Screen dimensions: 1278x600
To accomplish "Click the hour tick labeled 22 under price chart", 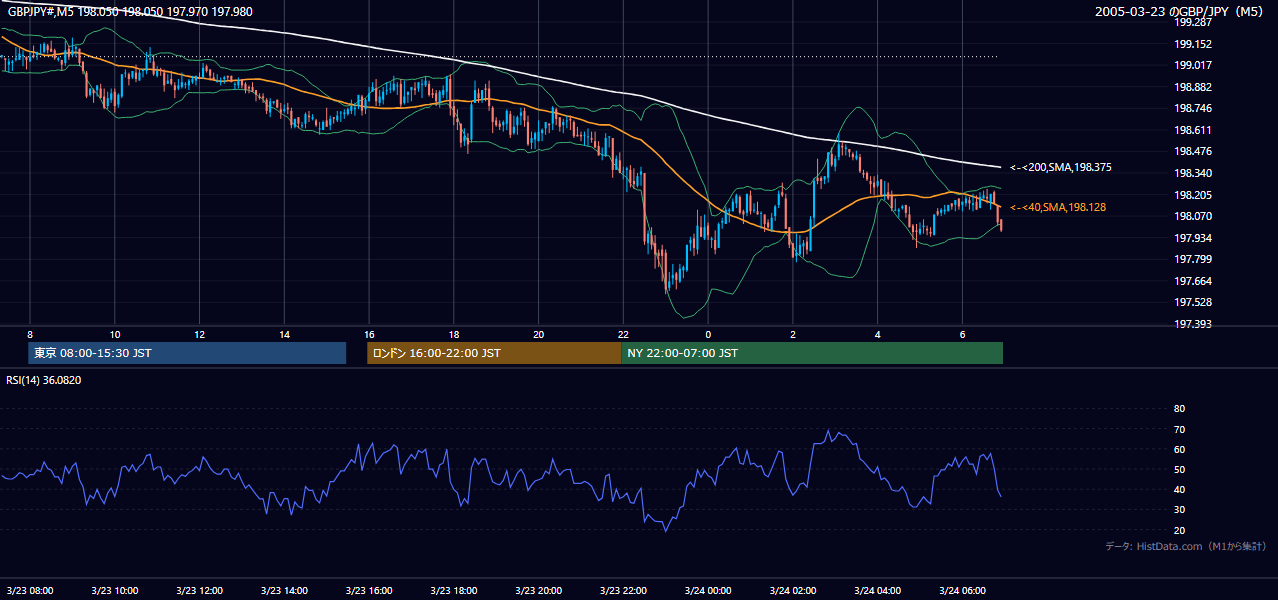I will [x=623, y=334].
